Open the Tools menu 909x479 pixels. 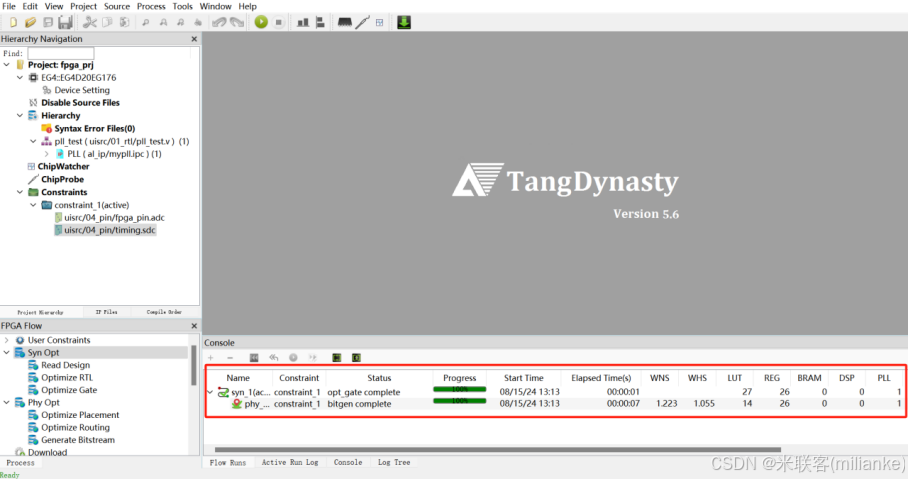[x=182, y=6]
